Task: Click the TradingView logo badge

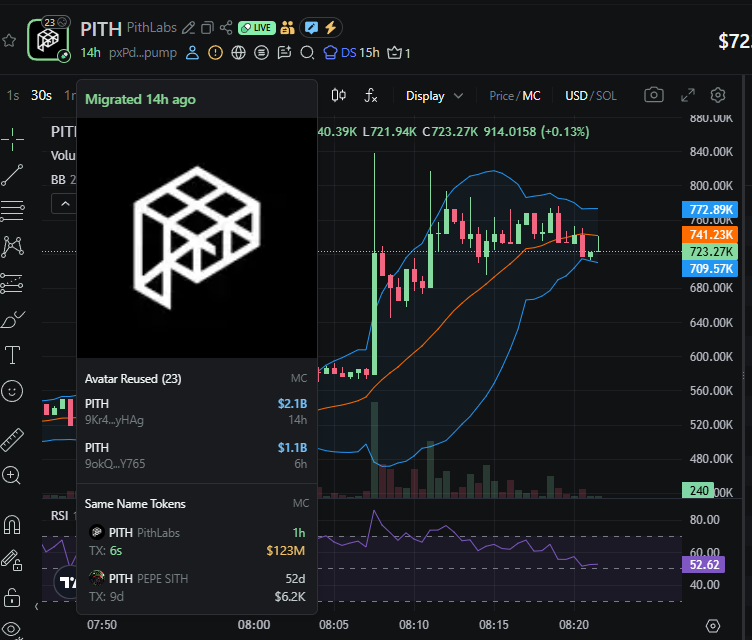Action: click(67, 582)
